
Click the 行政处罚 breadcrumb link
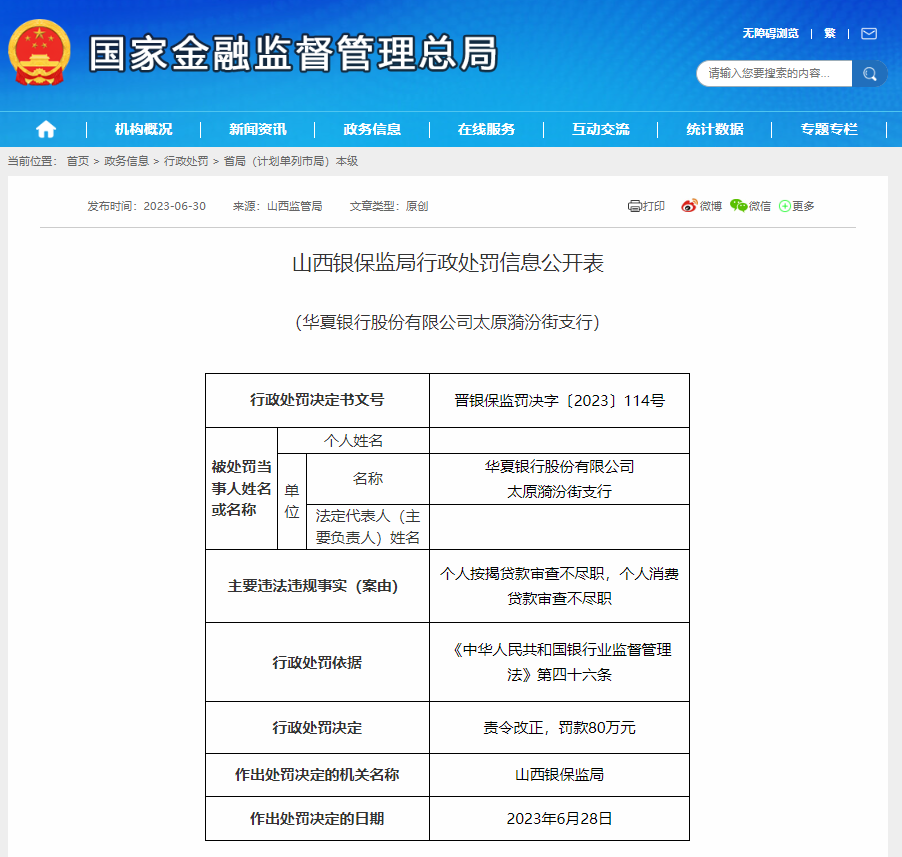point(186,161)
